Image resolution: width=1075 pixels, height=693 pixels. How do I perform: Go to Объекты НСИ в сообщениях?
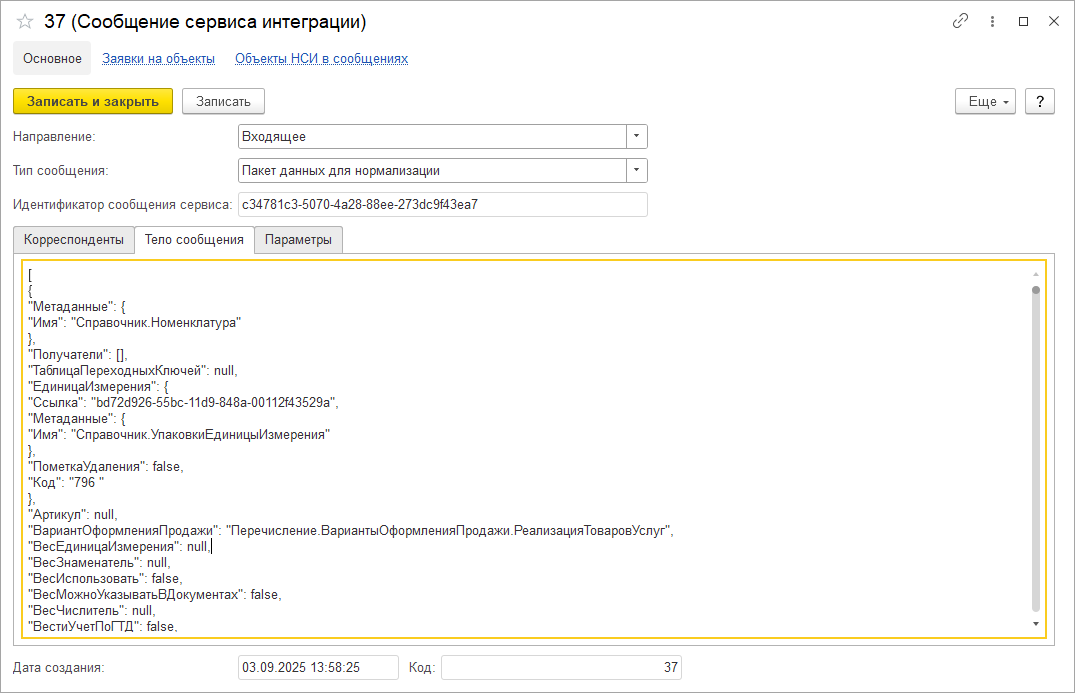(x=321, y=59)
